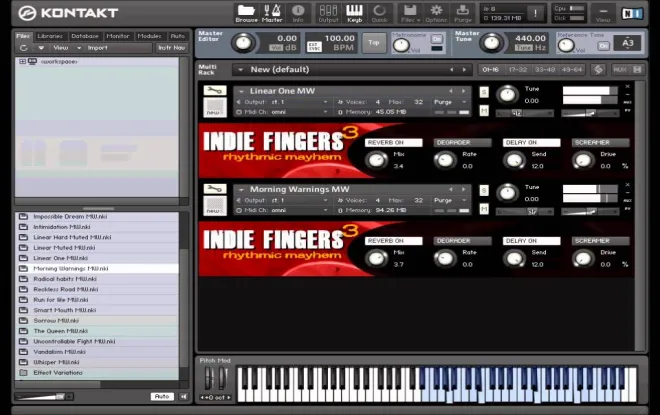Toggle the Keyb on-screen keyboard icon

click(x=354, y=13)
